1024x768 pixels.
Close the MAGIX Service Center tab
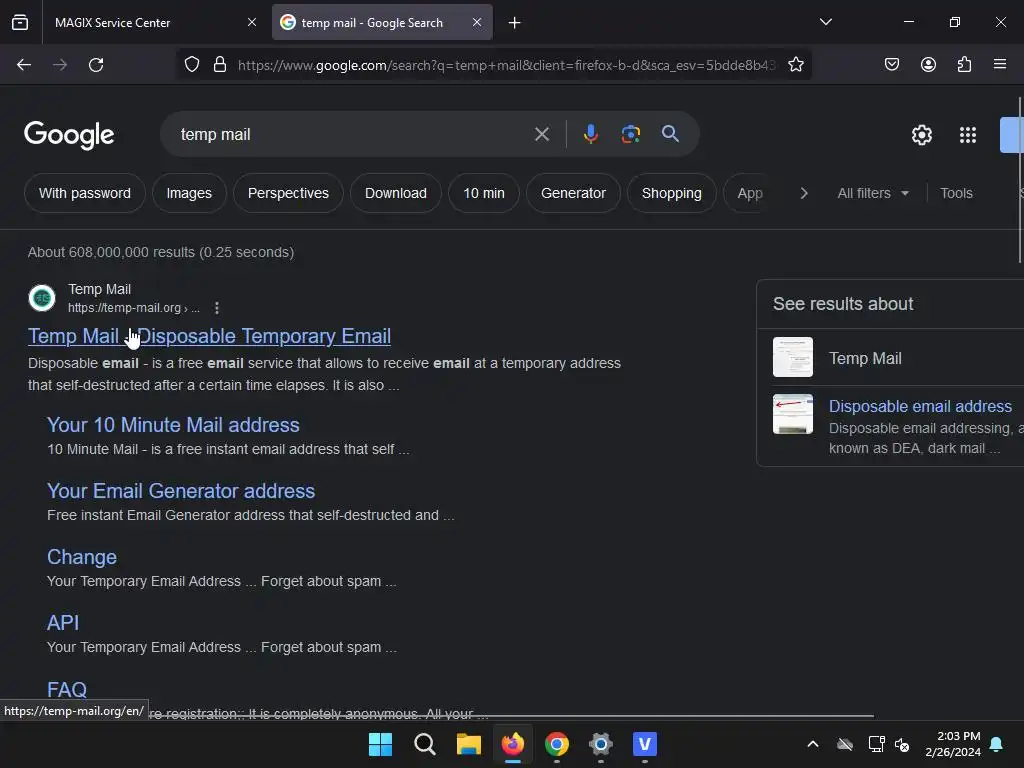pyautogui.click(x=252, y=22)
